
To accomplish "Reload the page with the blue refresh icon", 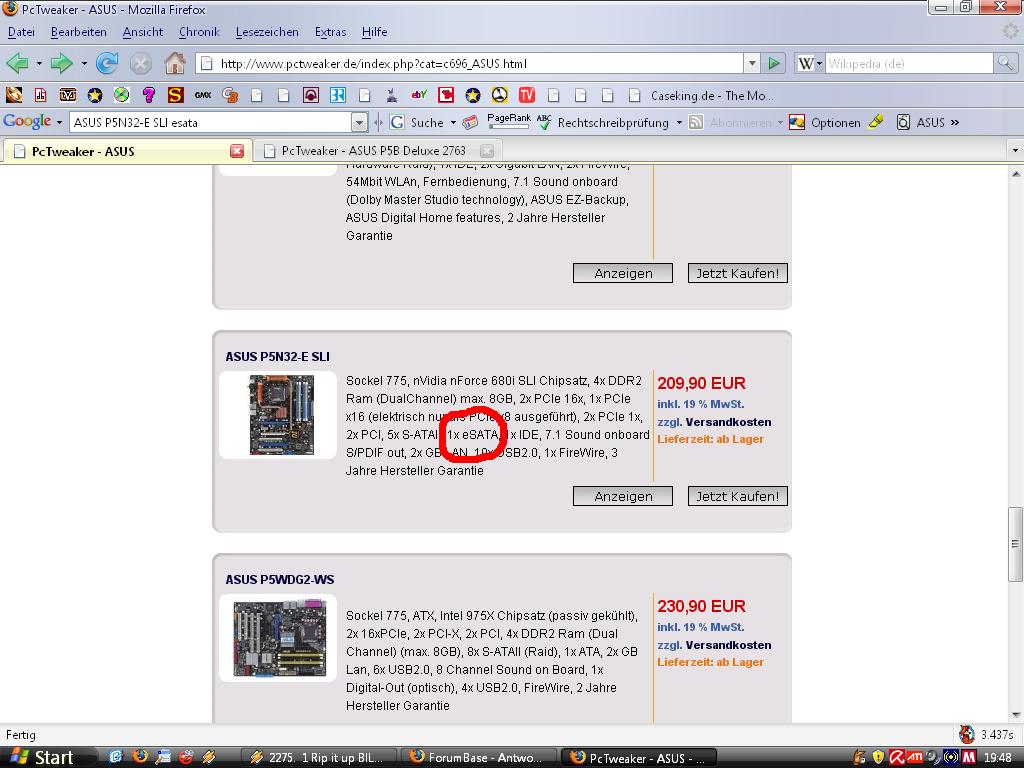I will [x=106, y=63].
